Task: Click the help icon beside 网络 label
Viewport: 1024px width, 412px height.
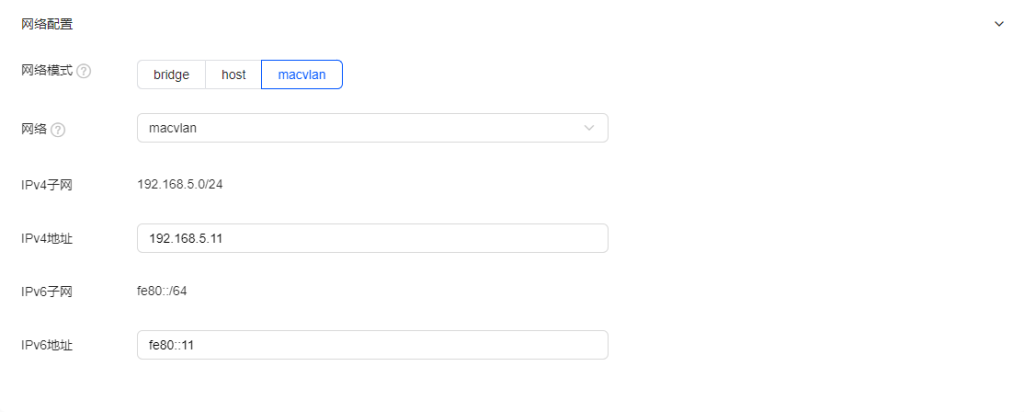Action: [x=58, y=129]
